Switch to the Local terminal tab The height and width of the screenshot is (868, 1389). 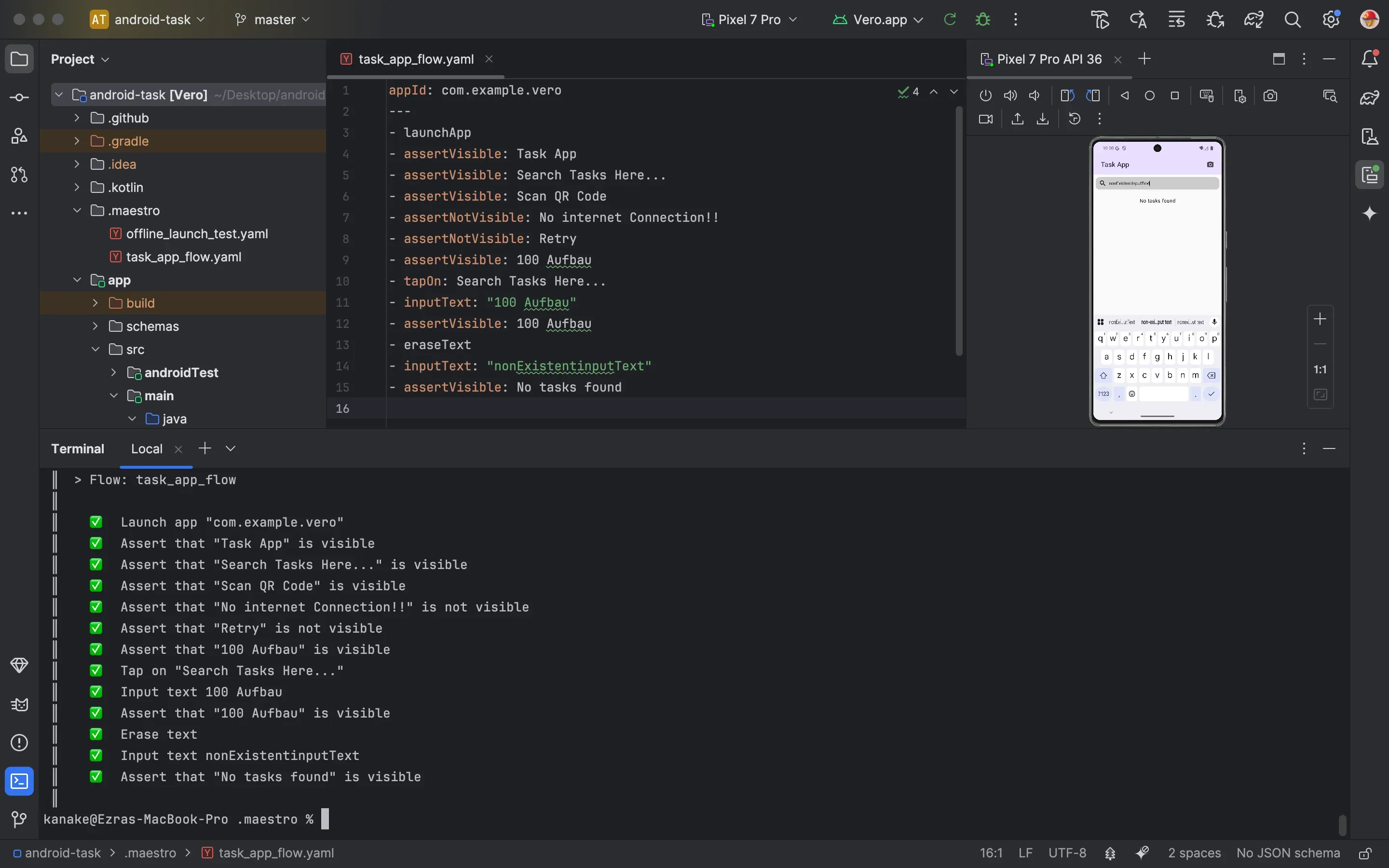146,449
